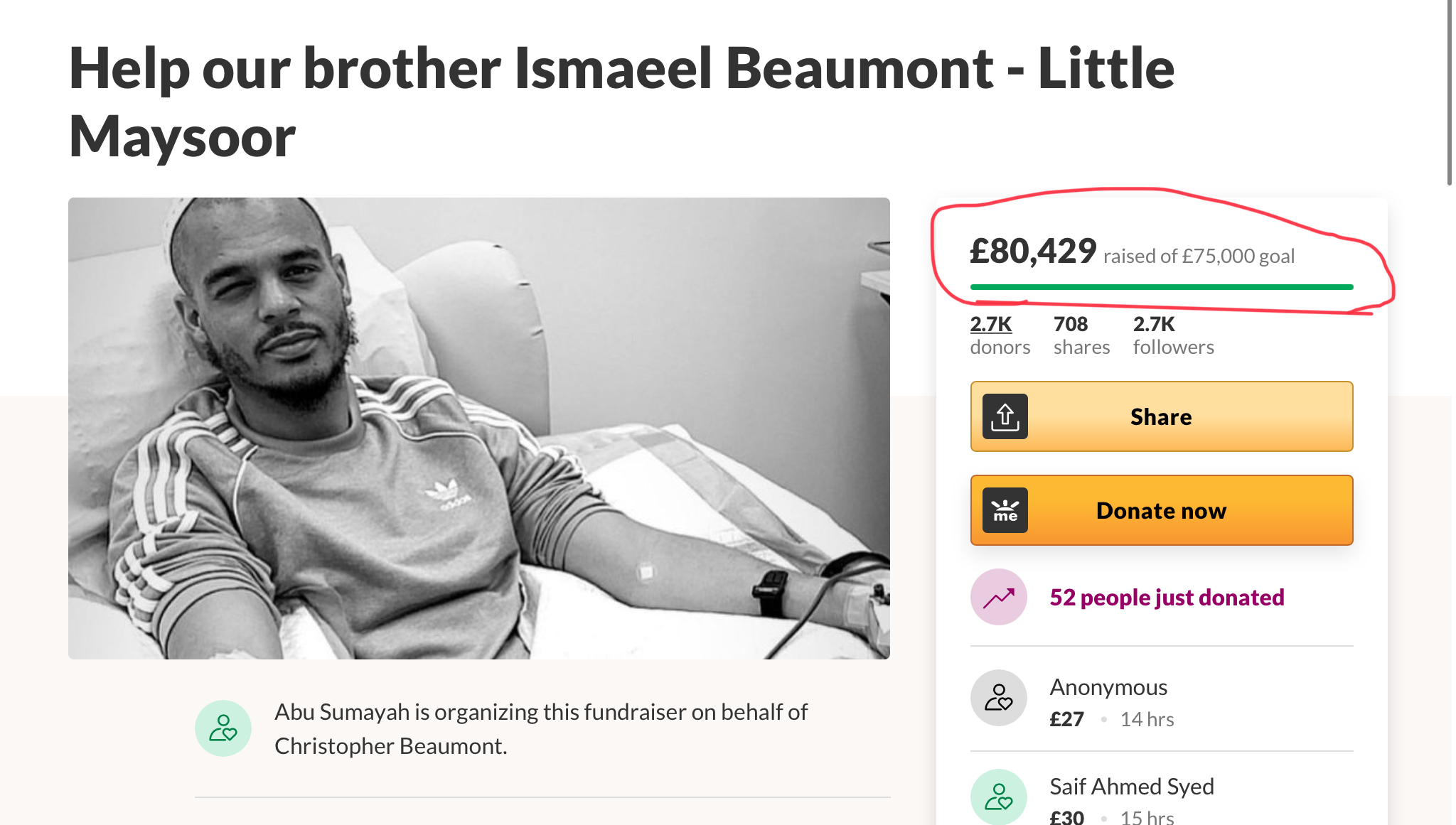Click the '52 people just donated' text
This screenshot has width=1456, height=825.
click(1167, 598)
